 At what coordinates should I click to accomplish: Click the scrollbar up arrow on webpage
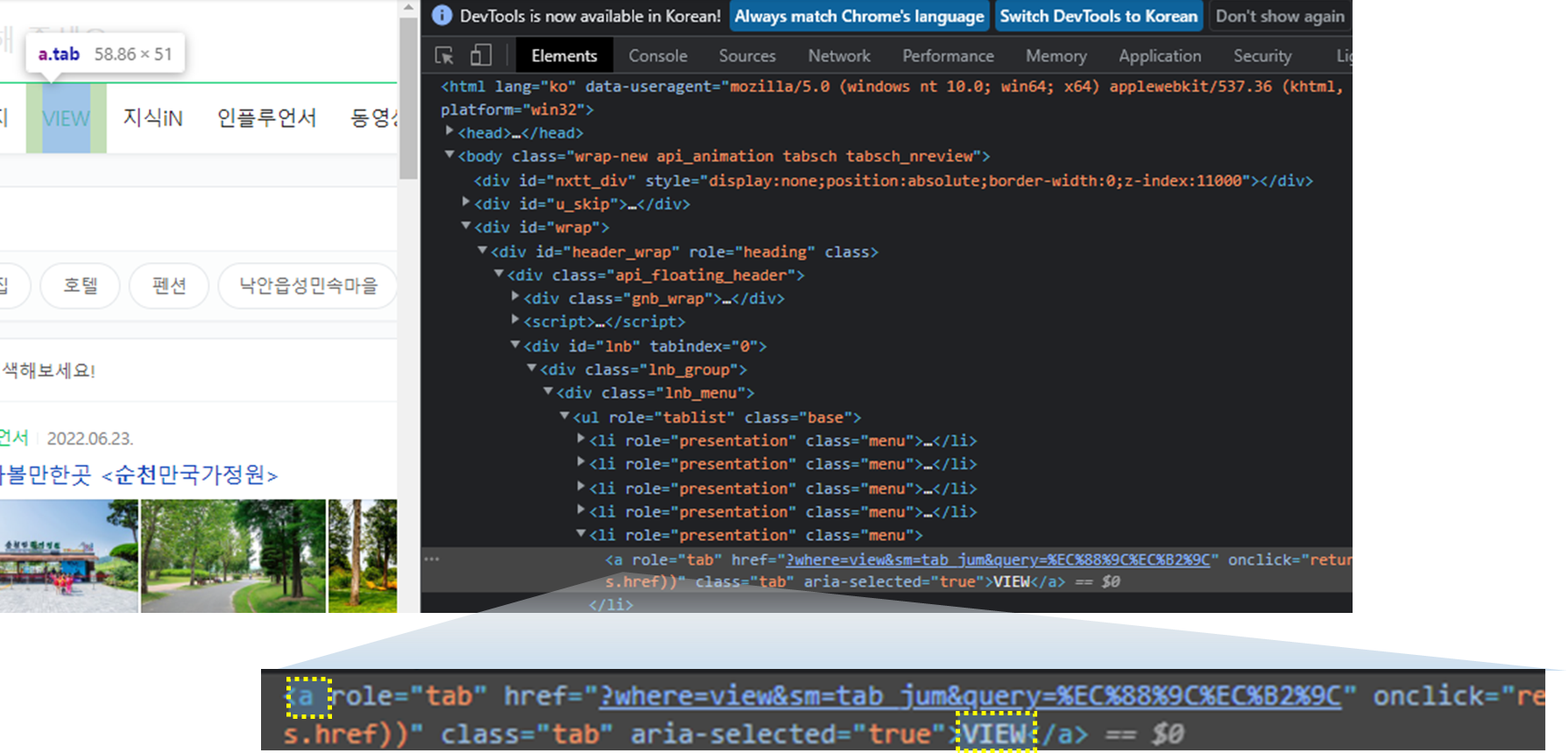[x=408, y=8]
